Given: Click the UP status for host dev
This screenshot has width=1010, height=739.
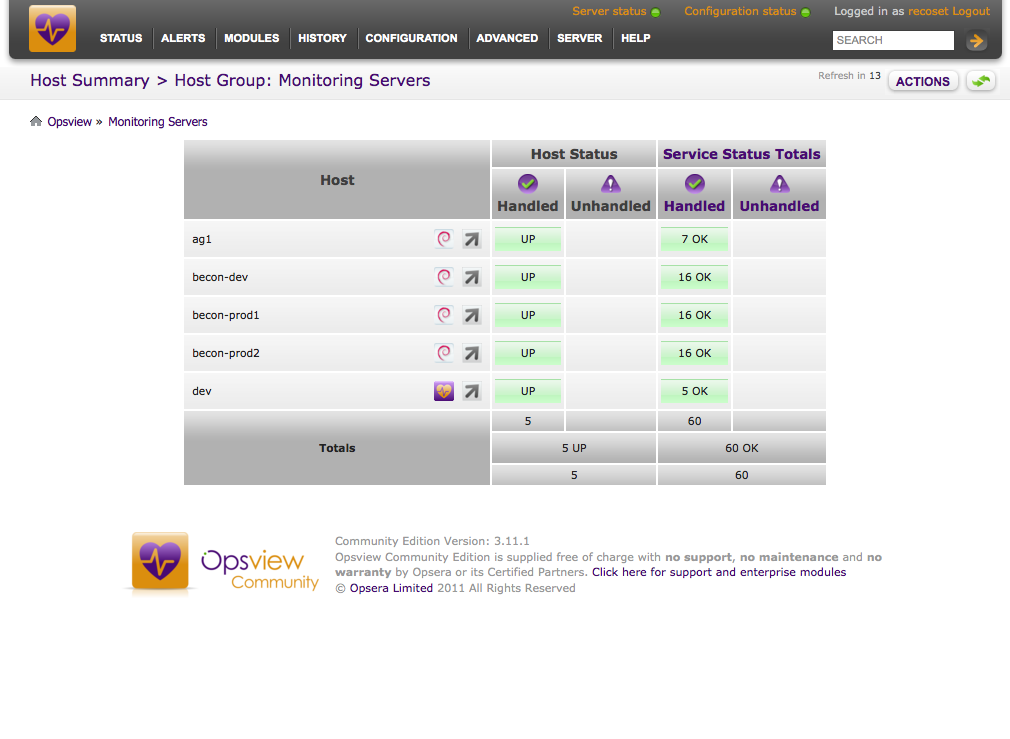Looking at the screenshot, I should (x=528, y=391).
